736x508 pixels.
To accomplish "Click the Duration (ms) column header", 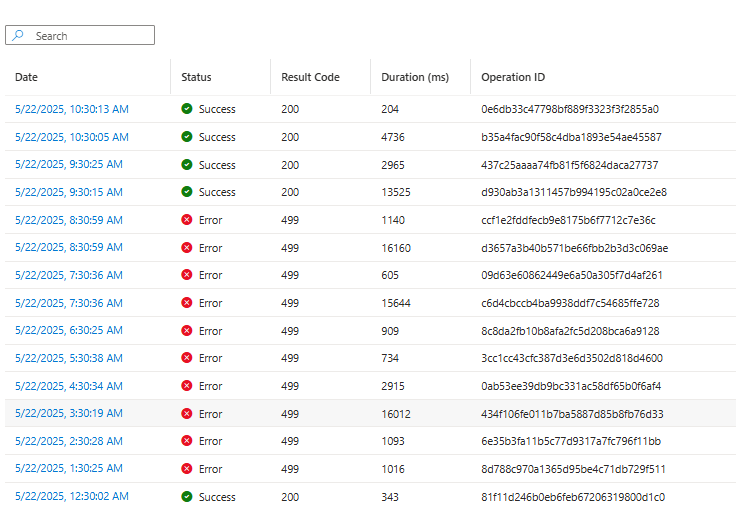I will 415,77.
